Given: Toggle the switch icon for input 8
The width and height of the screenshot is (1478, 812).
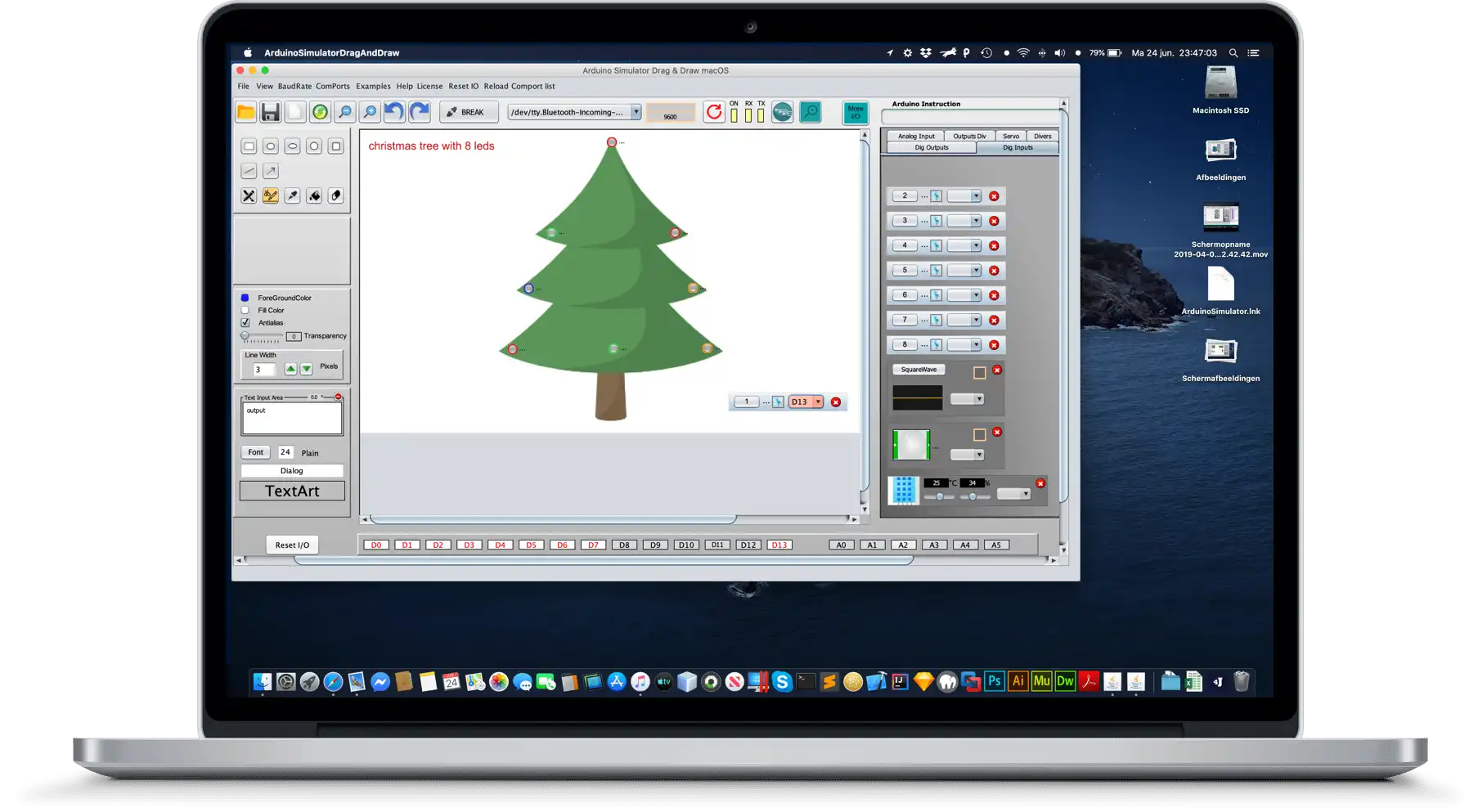Looking at the screenshot, I should [937, 345].
